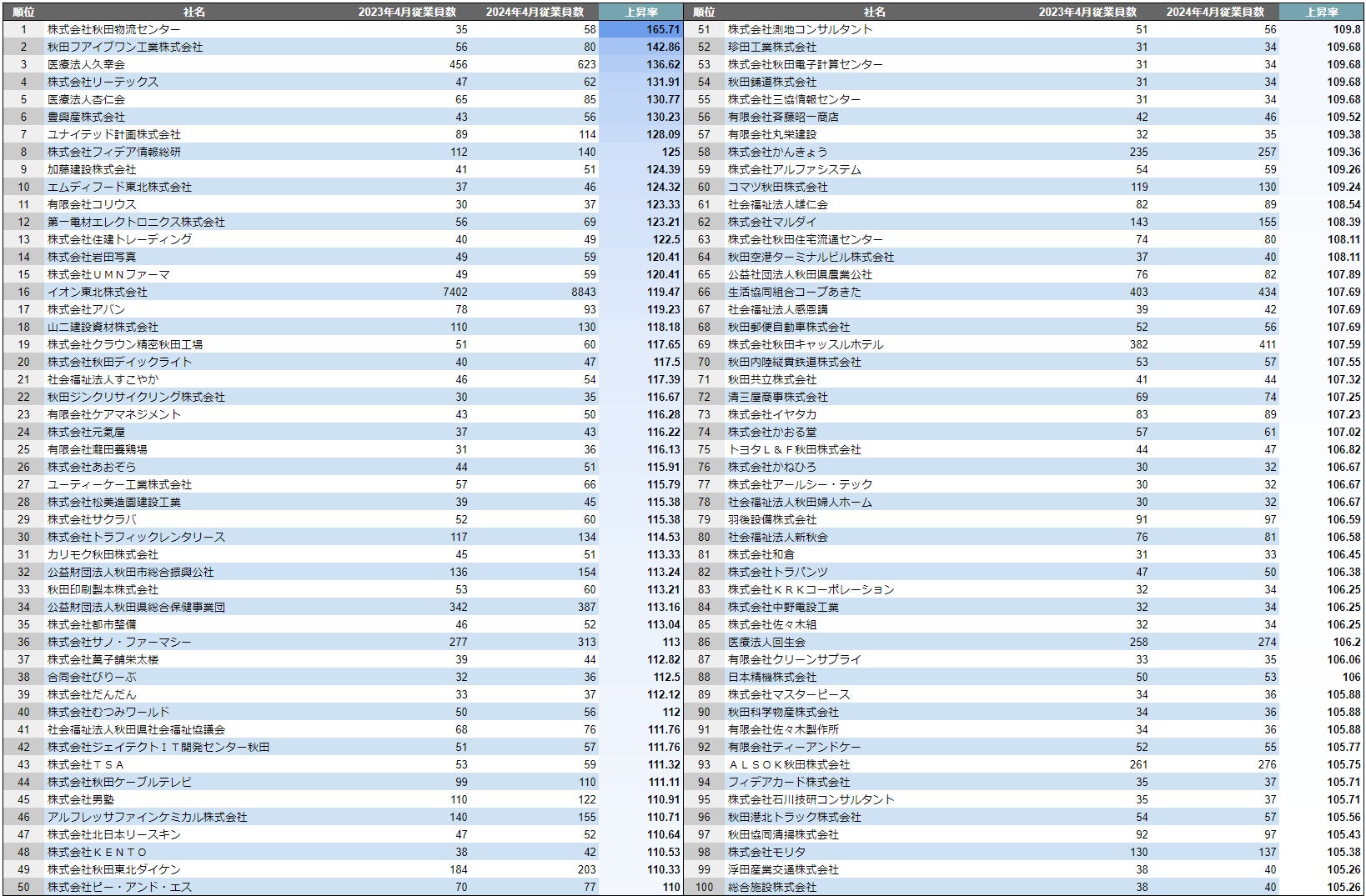Click the 株式会社秋田電子計算センター name
Screen dimensions: 1366x896
click(806, 64)
